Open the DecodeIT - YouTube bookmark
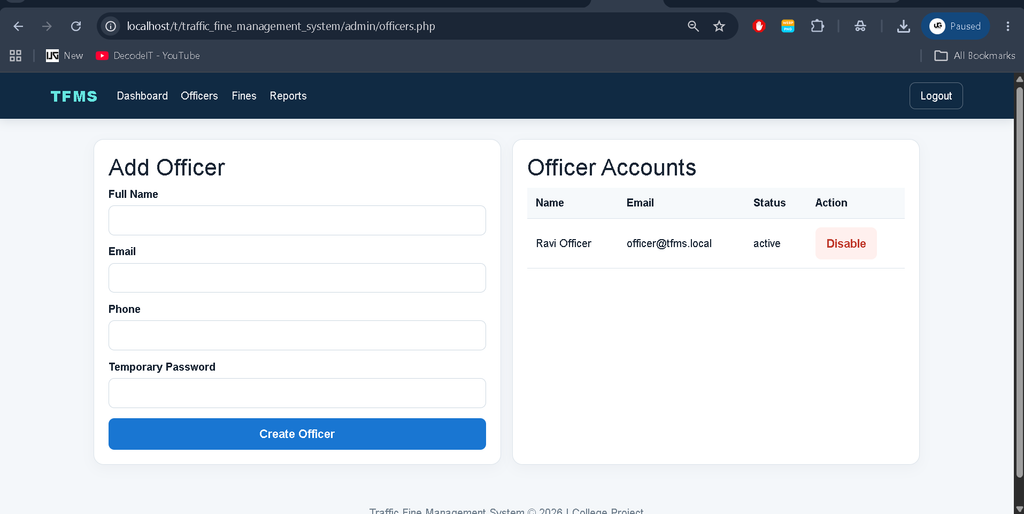1024x514 pixels. (x=148, y=56)
